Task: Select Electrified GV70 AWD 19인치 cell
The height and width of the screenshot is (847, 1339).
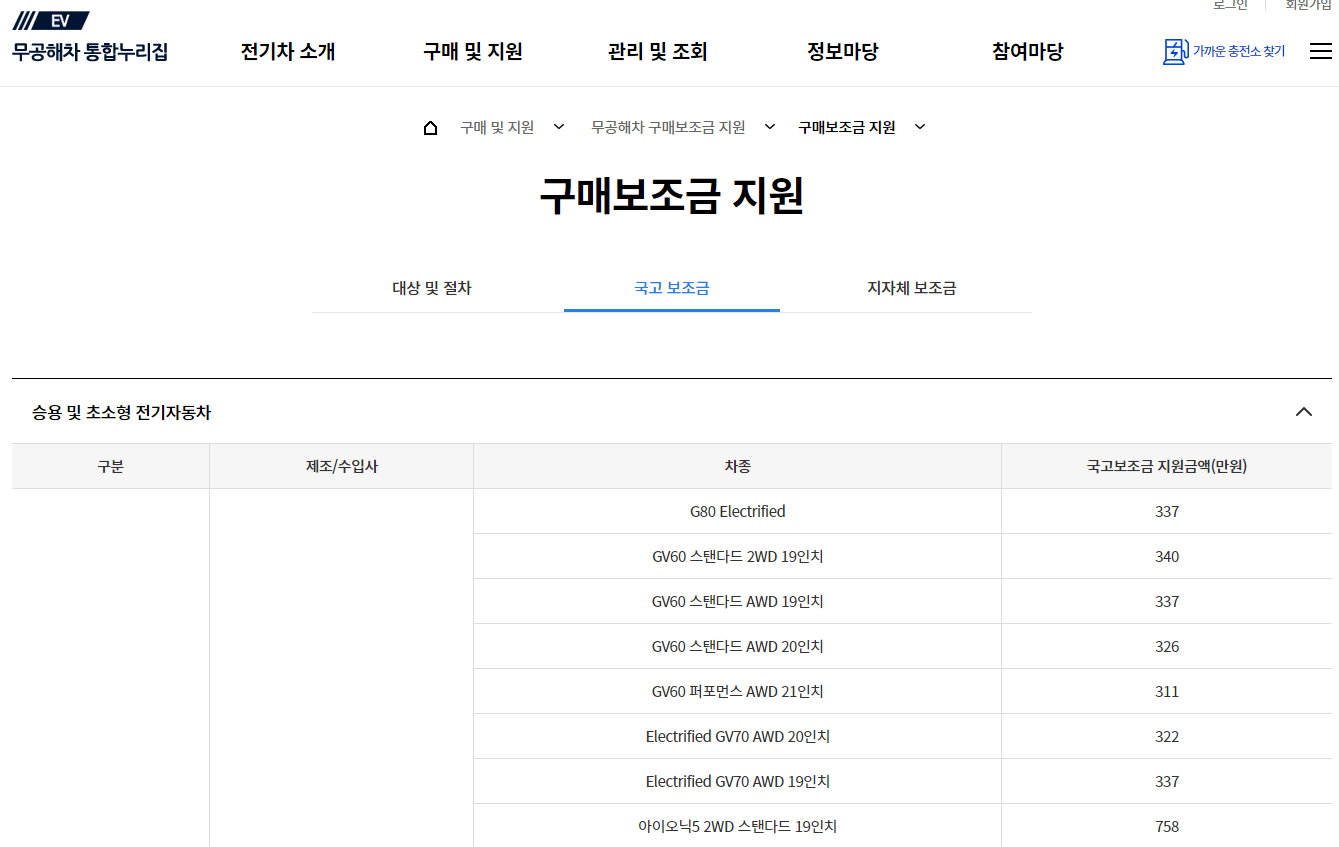Action: point(738,781)
